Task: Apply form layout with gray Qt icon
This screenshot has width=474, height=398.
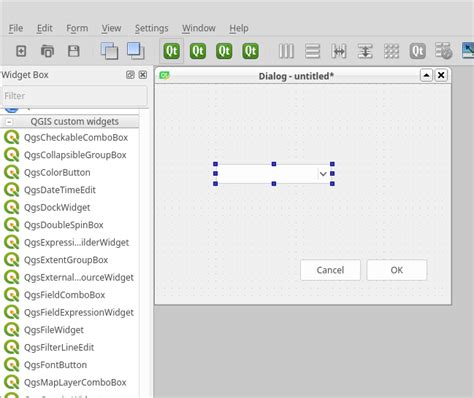Action: (x=418, y=51)
